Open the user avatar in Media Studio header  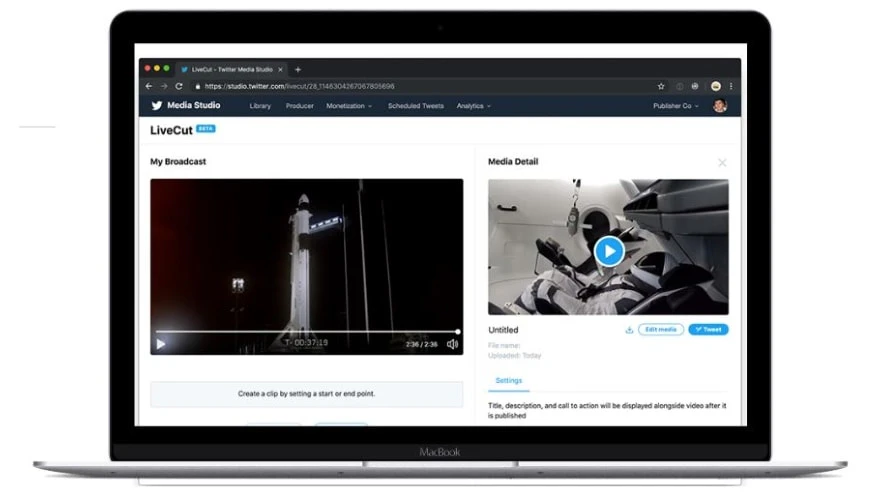point(720,106)
